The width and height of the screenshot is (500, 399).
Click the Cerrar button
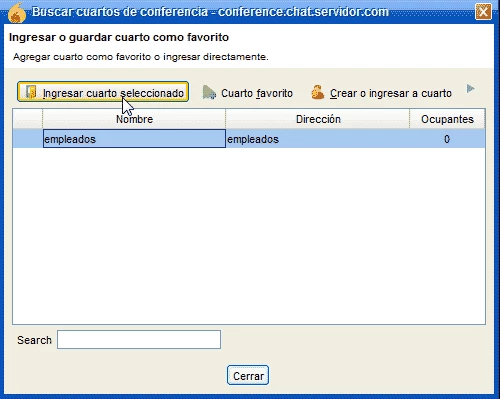click(248, 376)
